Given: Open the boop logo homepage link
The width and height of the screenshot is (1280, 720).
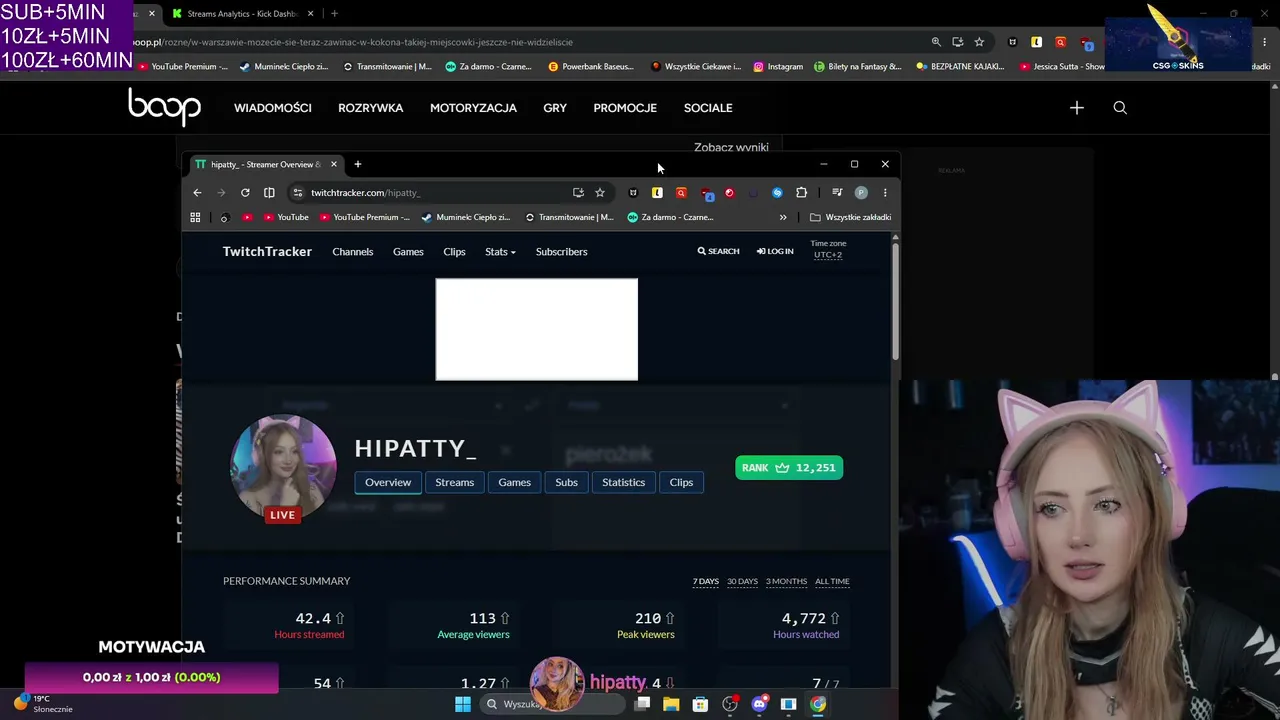Looking at the screenshot, I should [x=164, y=106].
